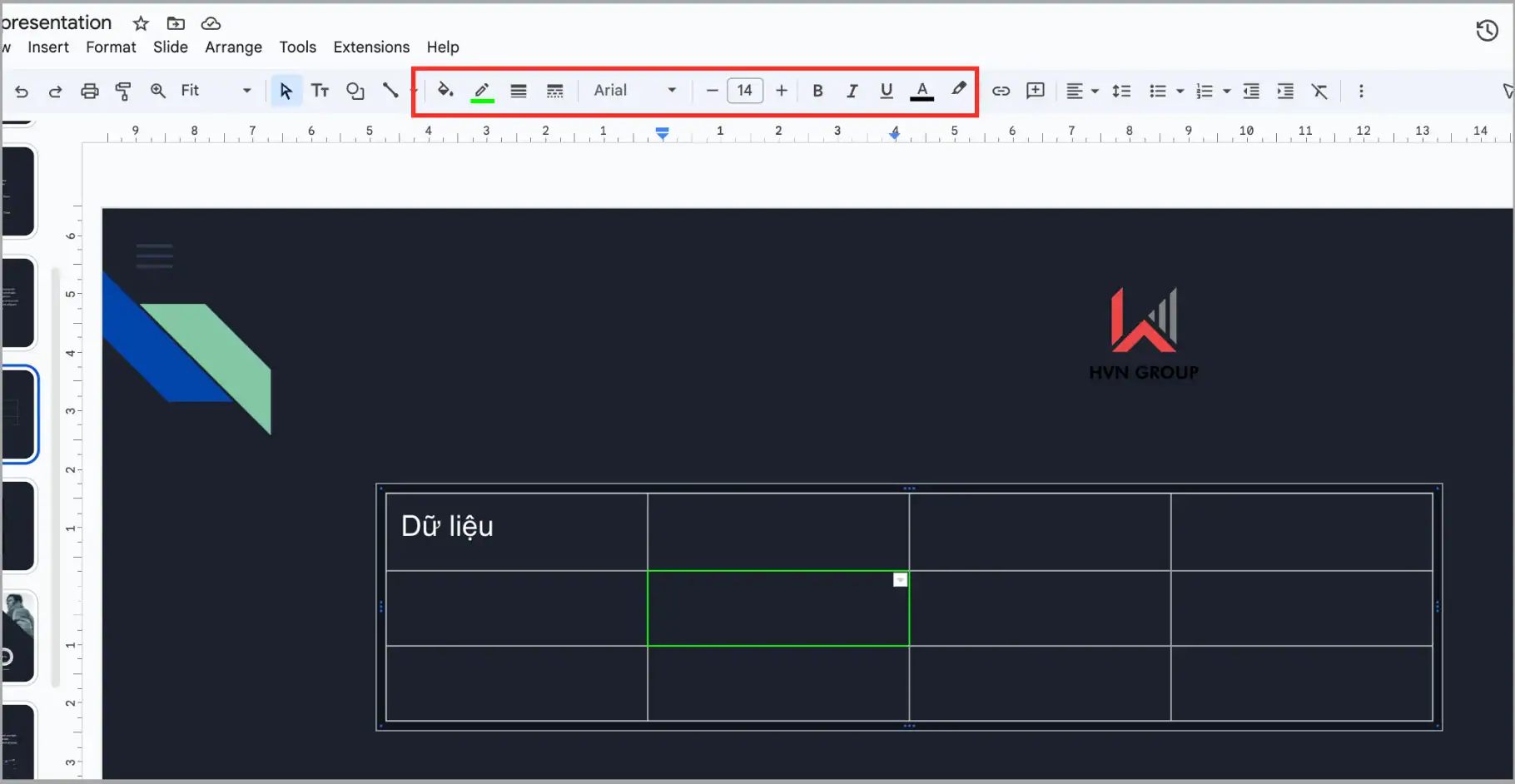
Task: Click the Undo arrow icon
Action: (x=22, y=91)
